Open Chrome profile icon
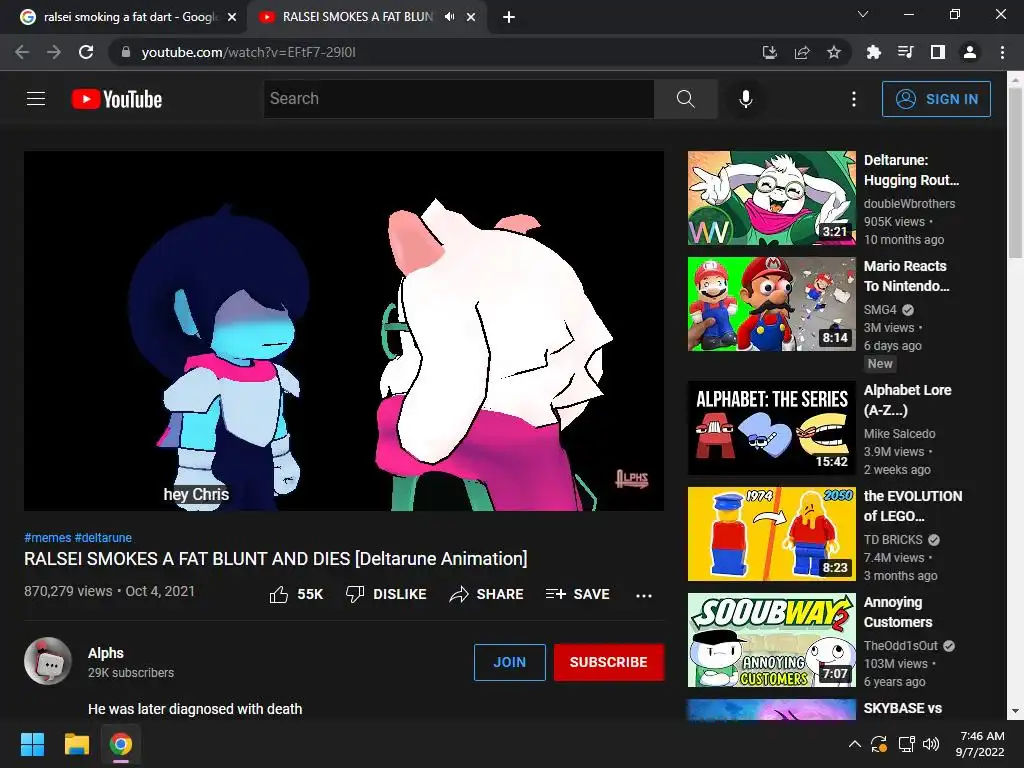The height and width of the screenshot is (768, 1024). point(970,52)
